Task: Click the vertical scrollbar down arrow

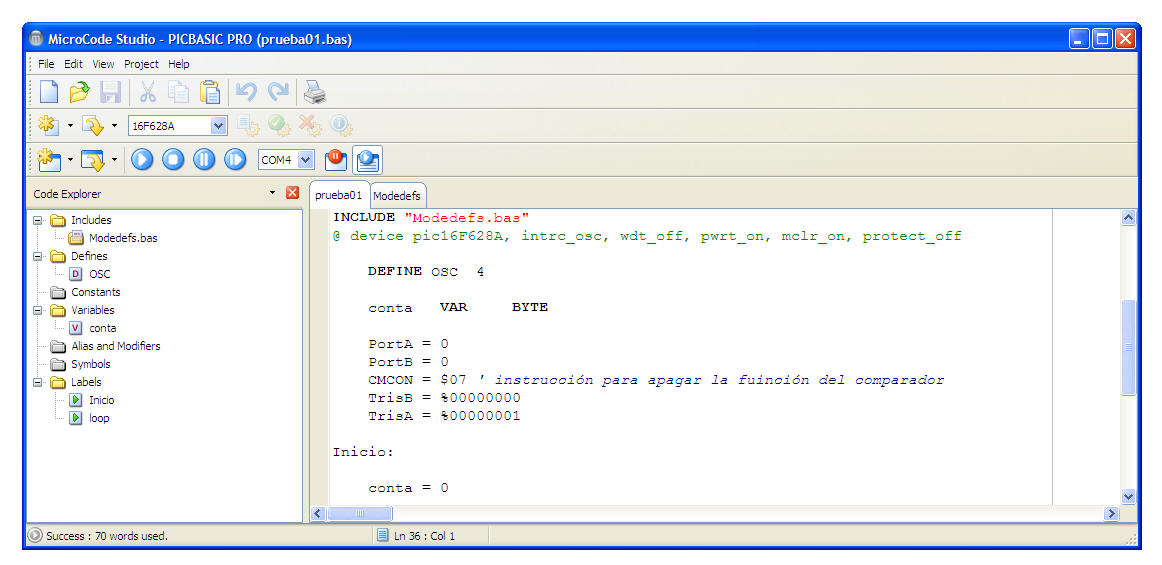Action: click(x=1129, y=497)
